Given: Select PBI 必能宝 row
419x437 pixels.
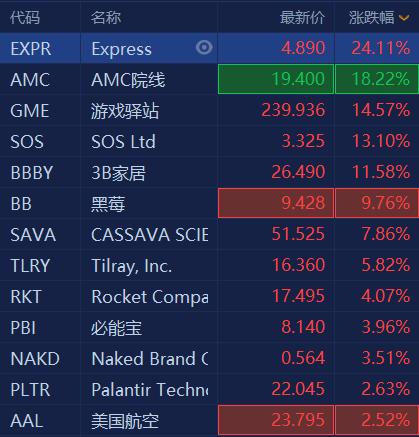Looking at the screenshot, I should pyautogui.click(x=209, y=327).
